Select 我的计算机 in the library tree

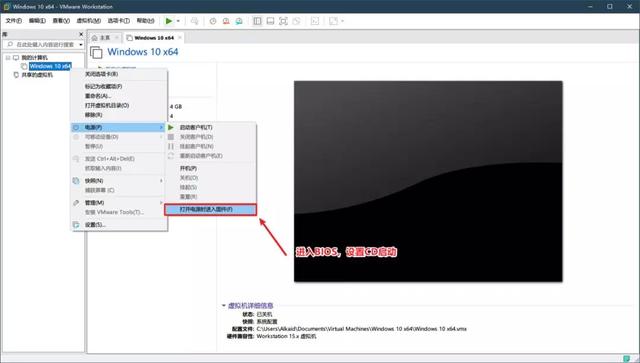pyautogui.click(x=34, y=58)
